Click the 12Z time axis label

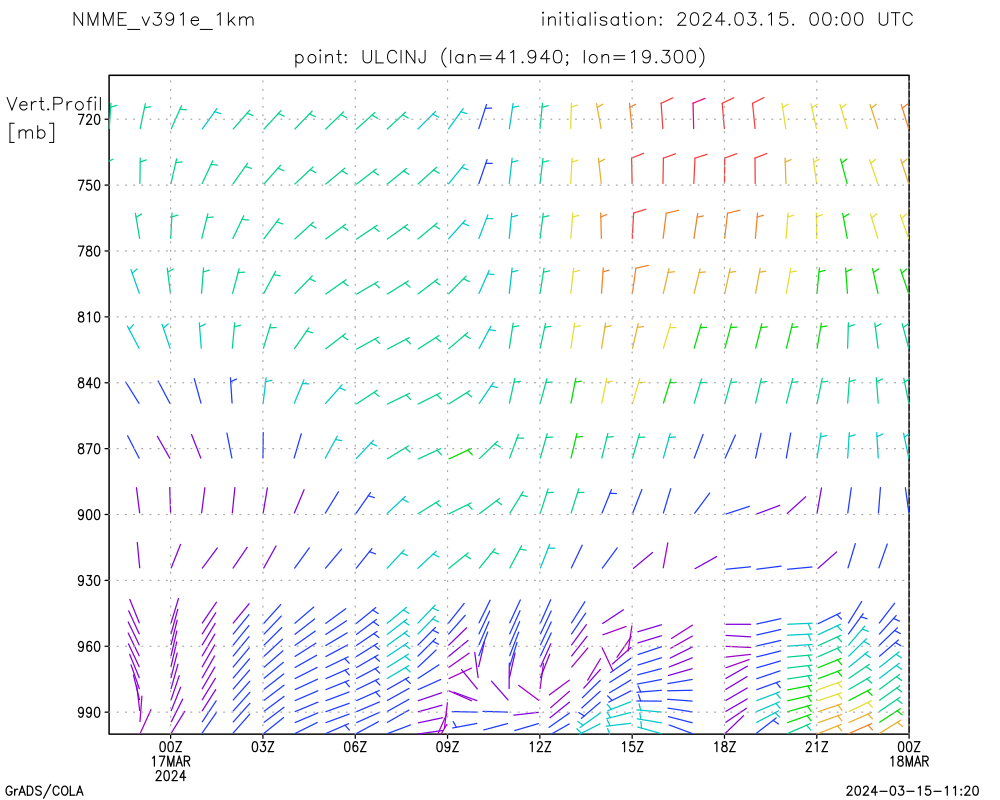pyautogui.click(x=540, y=747)
